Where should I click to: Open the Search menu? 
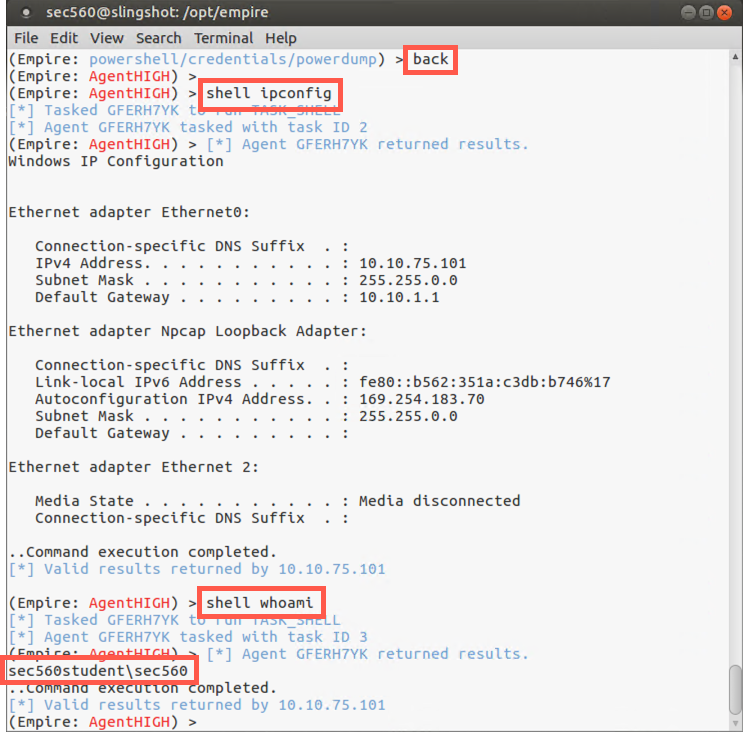tap(159, 38)
